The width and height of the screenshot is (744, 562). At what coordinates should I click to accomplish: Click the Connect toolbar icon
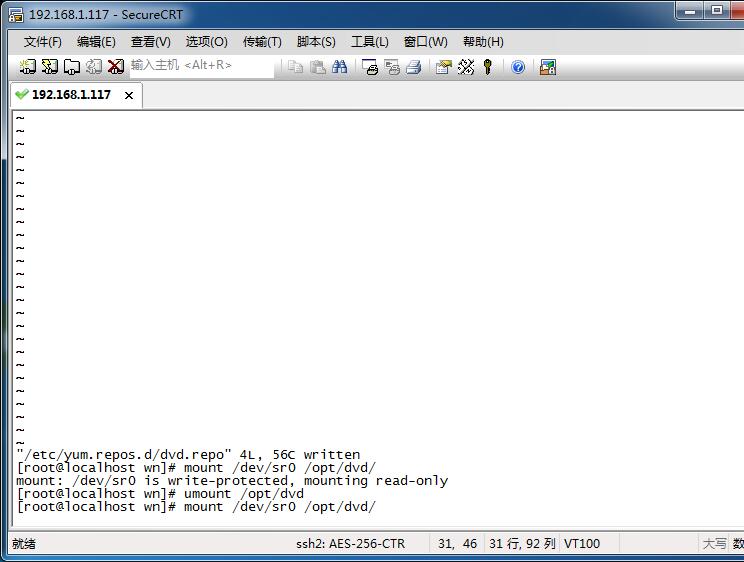(x=28, y=66)
